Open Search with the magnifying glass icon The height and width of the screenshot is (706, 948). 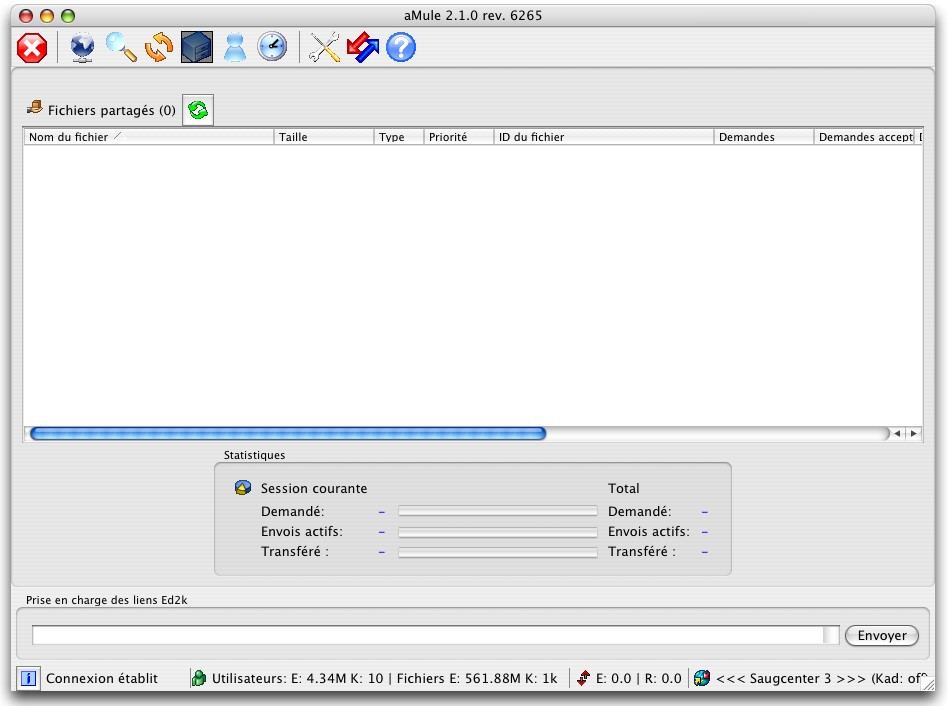[x=121, y=48]
